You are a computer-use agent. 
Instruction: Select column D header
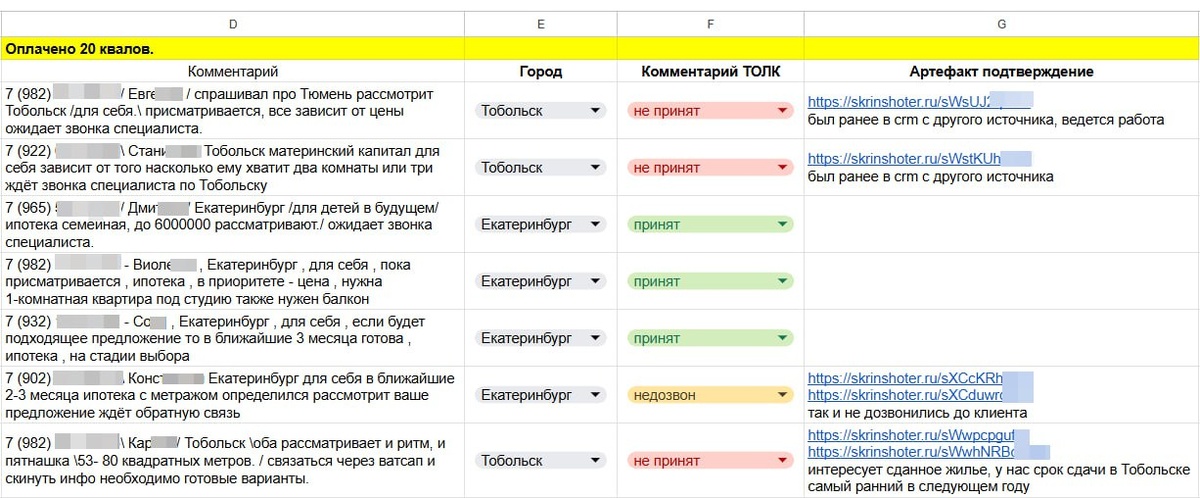[x=233, y=24]
